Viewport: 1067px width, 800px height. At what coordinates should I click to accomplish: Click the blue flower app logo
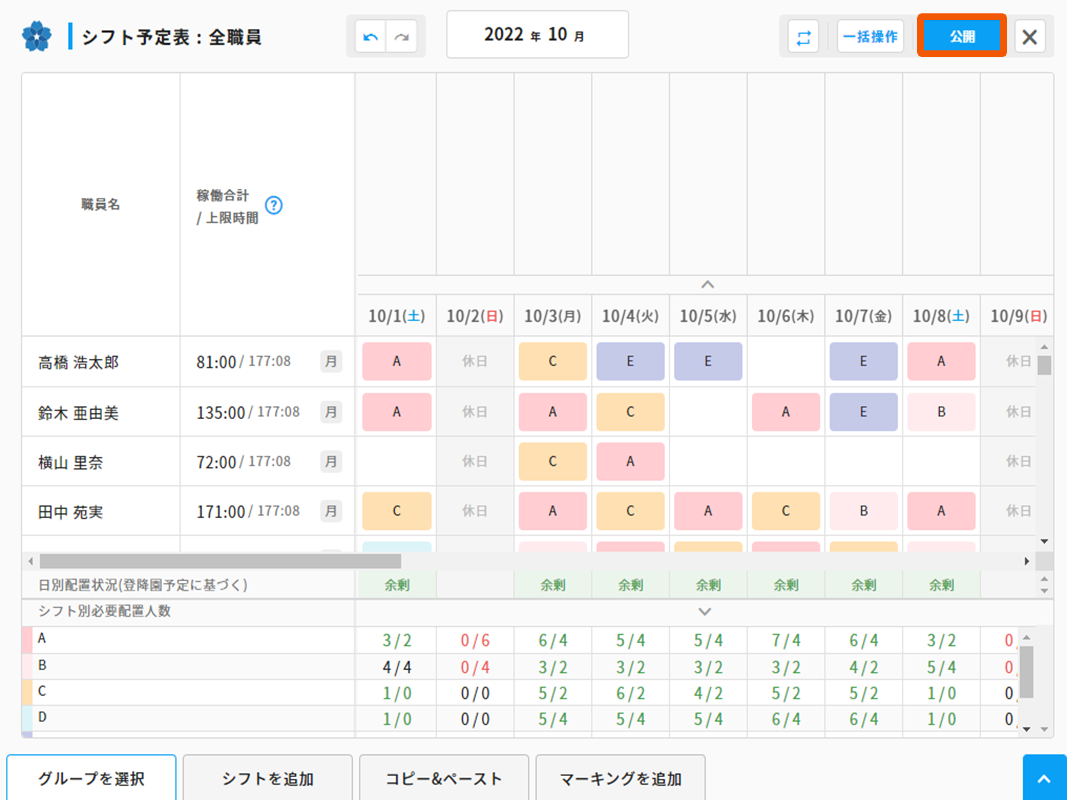[x=37, y=37]
